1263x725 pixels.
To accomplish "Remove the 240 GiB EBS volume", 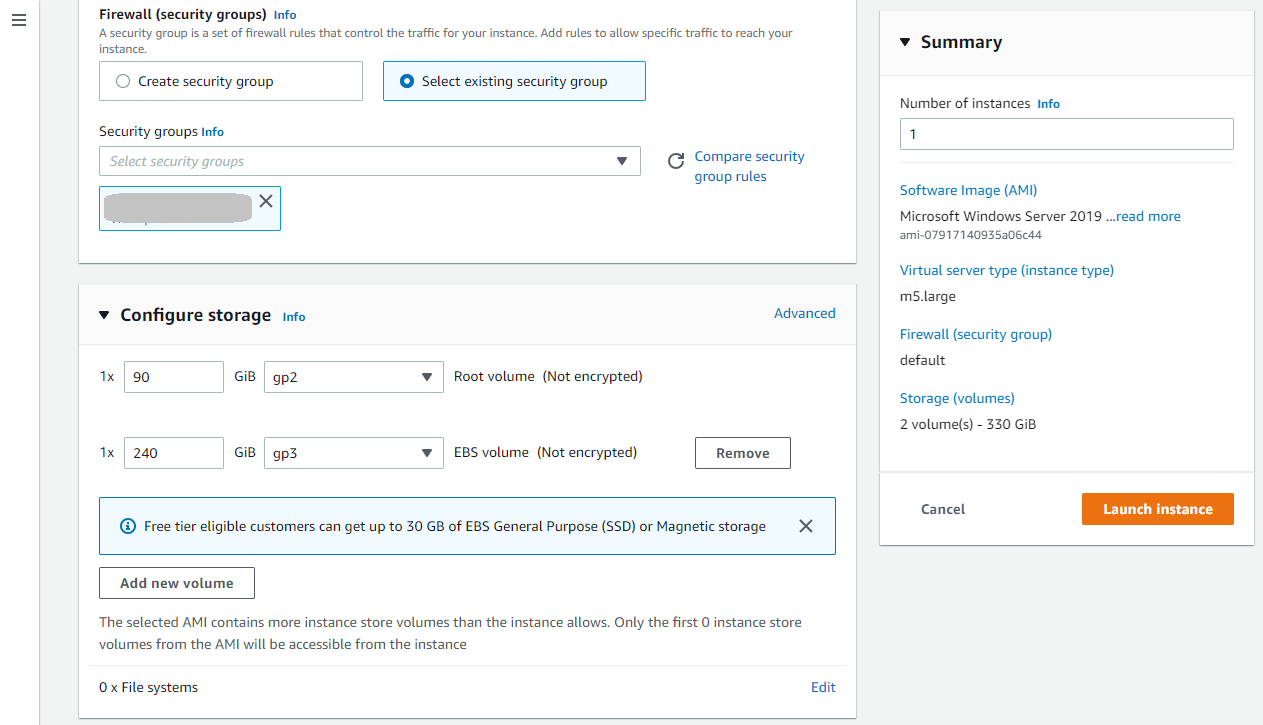I will (742, 453).
